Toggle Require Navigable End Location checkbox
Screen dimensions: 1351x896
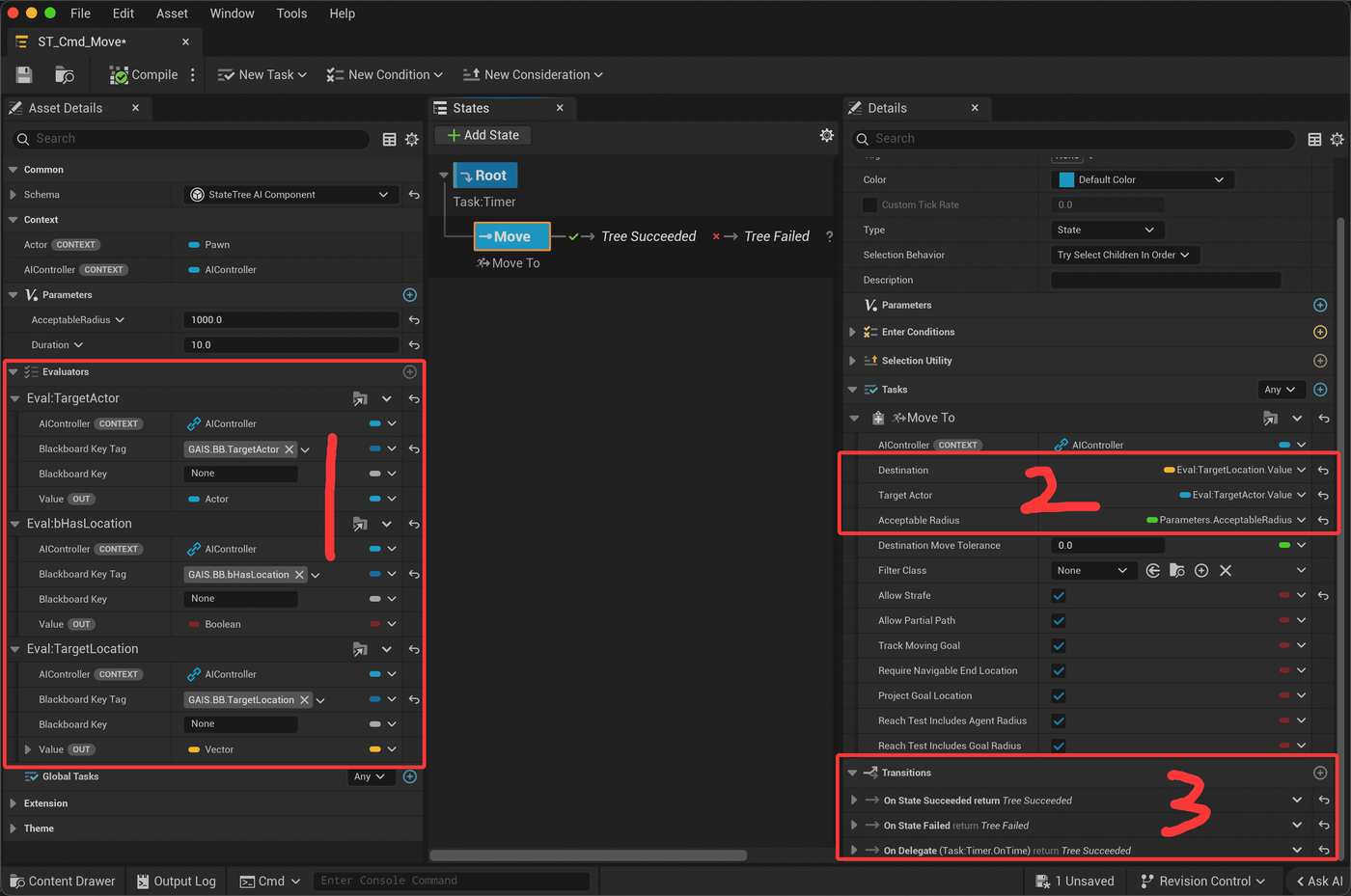pyautogui.click(x=1059, y=671)
